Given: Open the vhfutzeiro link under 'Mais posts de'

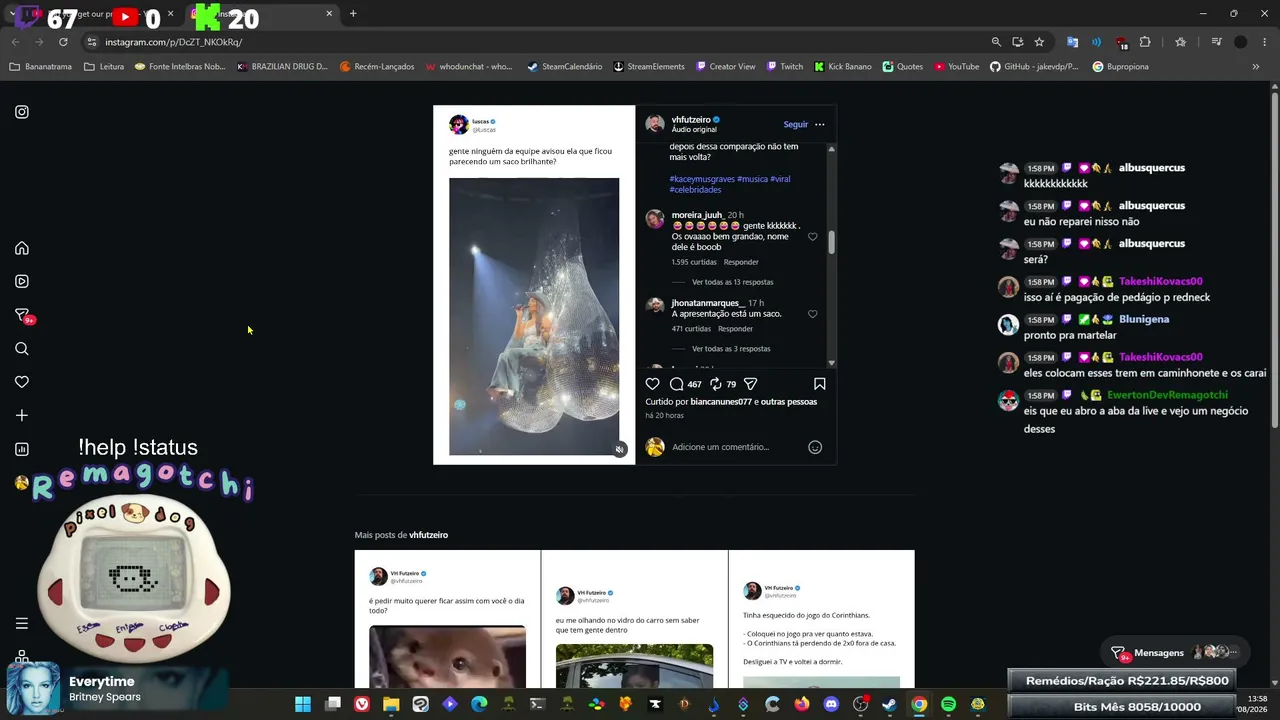Looking at the screenshot, I should [429, 535].
